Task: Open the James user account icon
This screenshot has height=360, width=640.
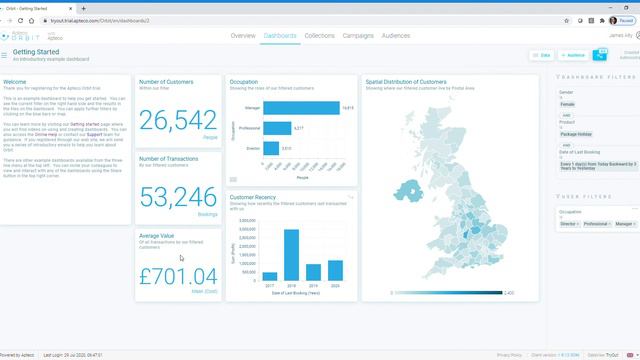Action: (x=638, y=36)
